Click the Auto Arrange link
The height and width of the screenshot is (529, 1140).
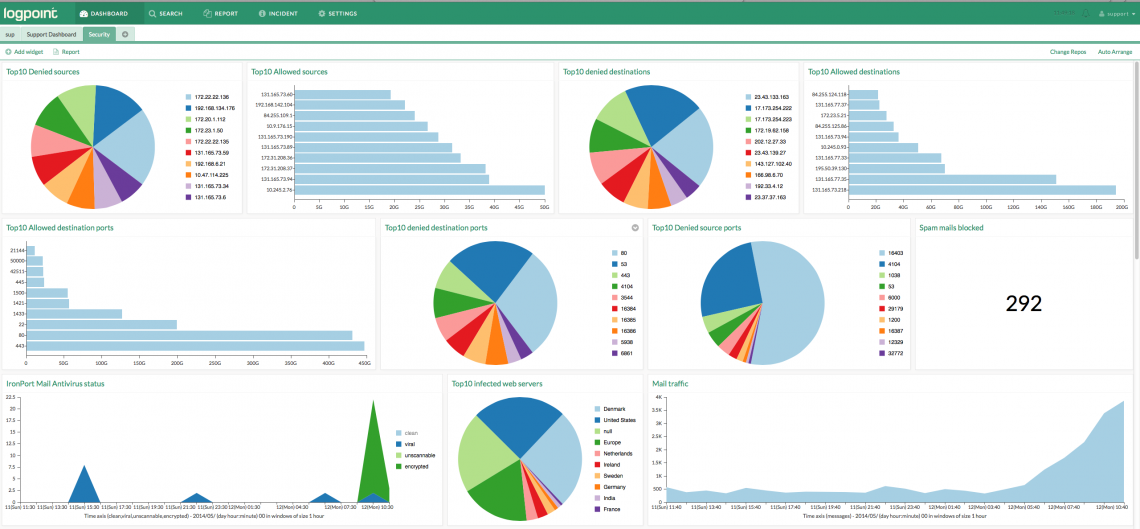[x=1115, y=51]
